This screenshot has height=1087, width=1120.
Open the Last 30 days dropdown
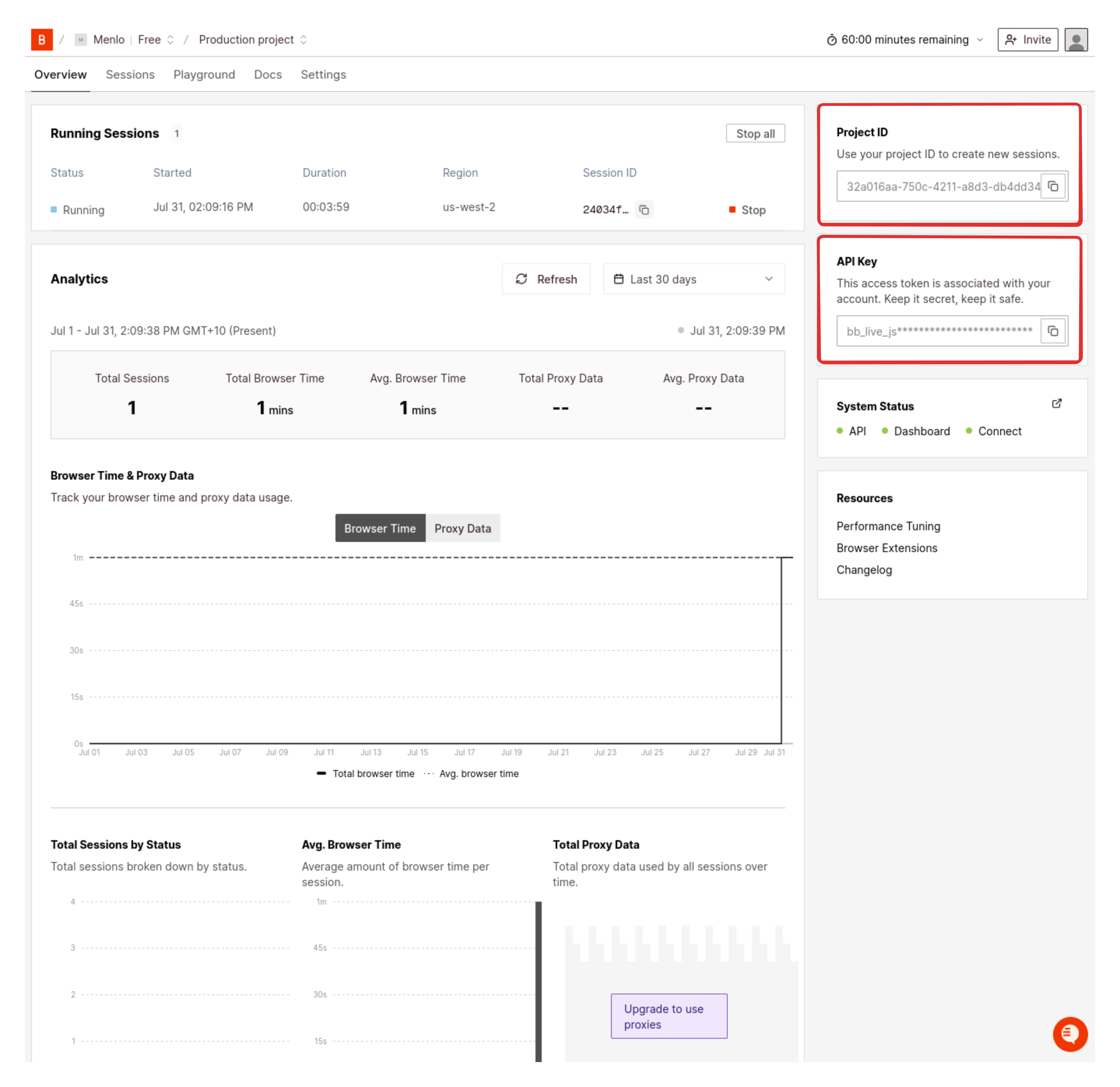[x=694, y=279]
